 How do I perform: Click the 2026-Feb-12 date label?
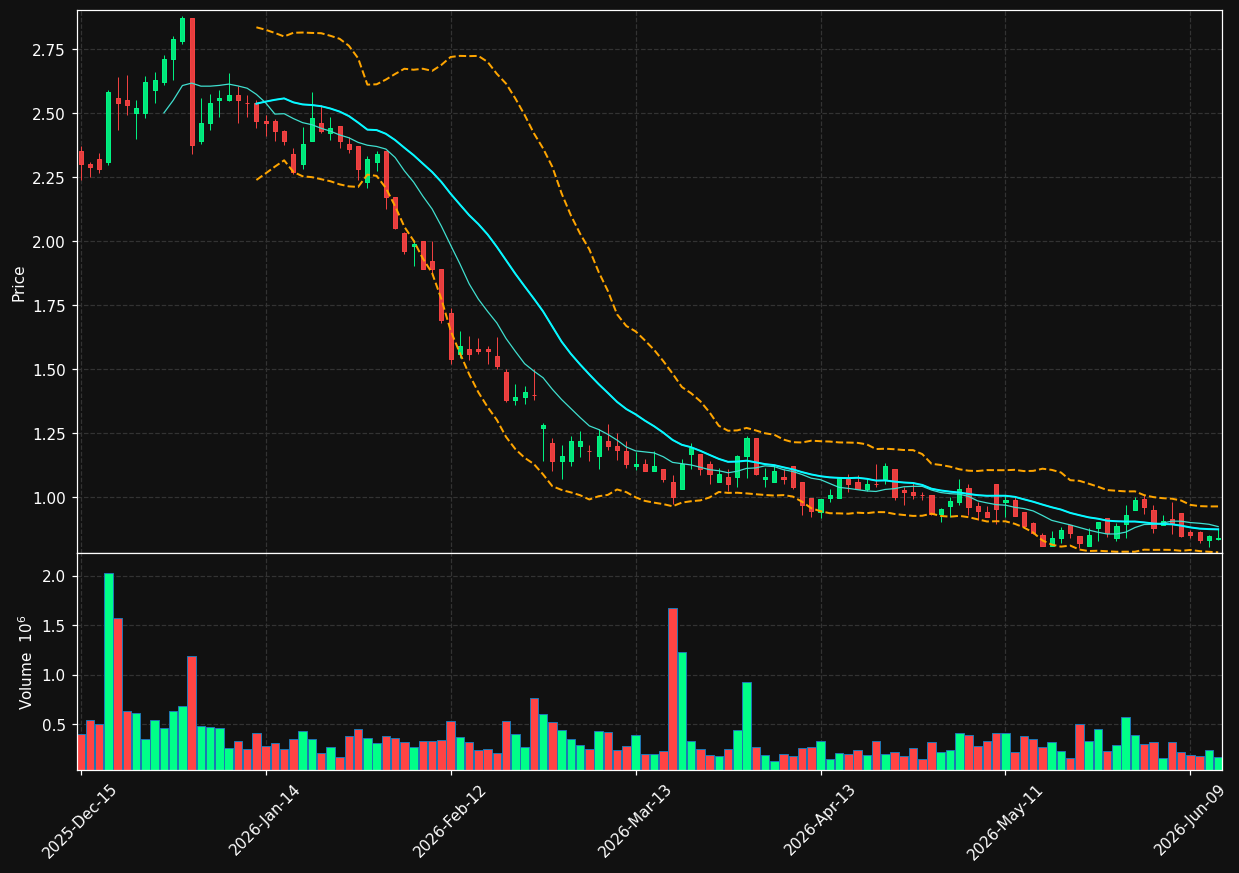coord(450,819)
